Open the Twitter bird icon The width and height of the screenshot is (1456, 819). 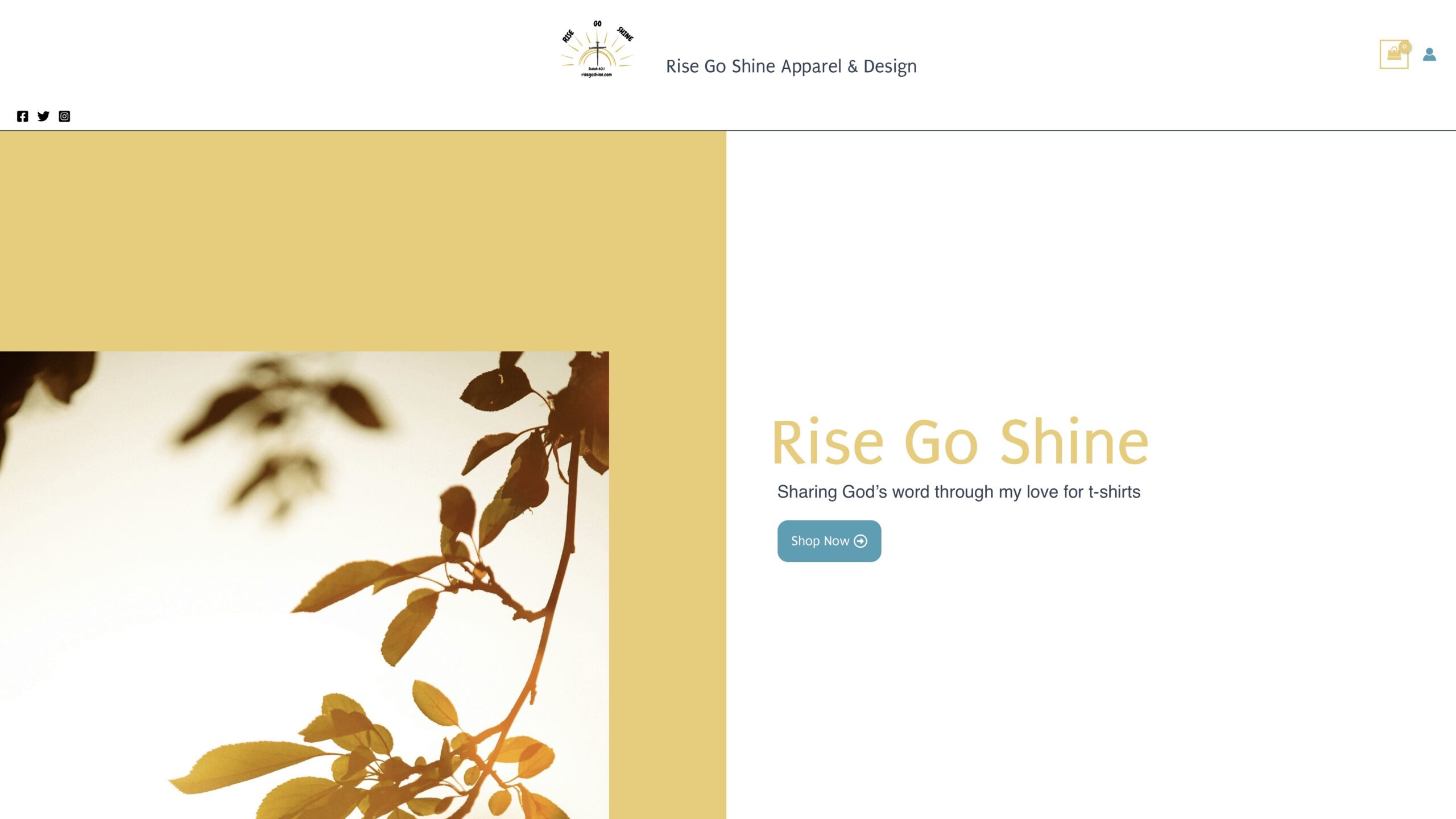pyautogui.click(x=43, y=116)
